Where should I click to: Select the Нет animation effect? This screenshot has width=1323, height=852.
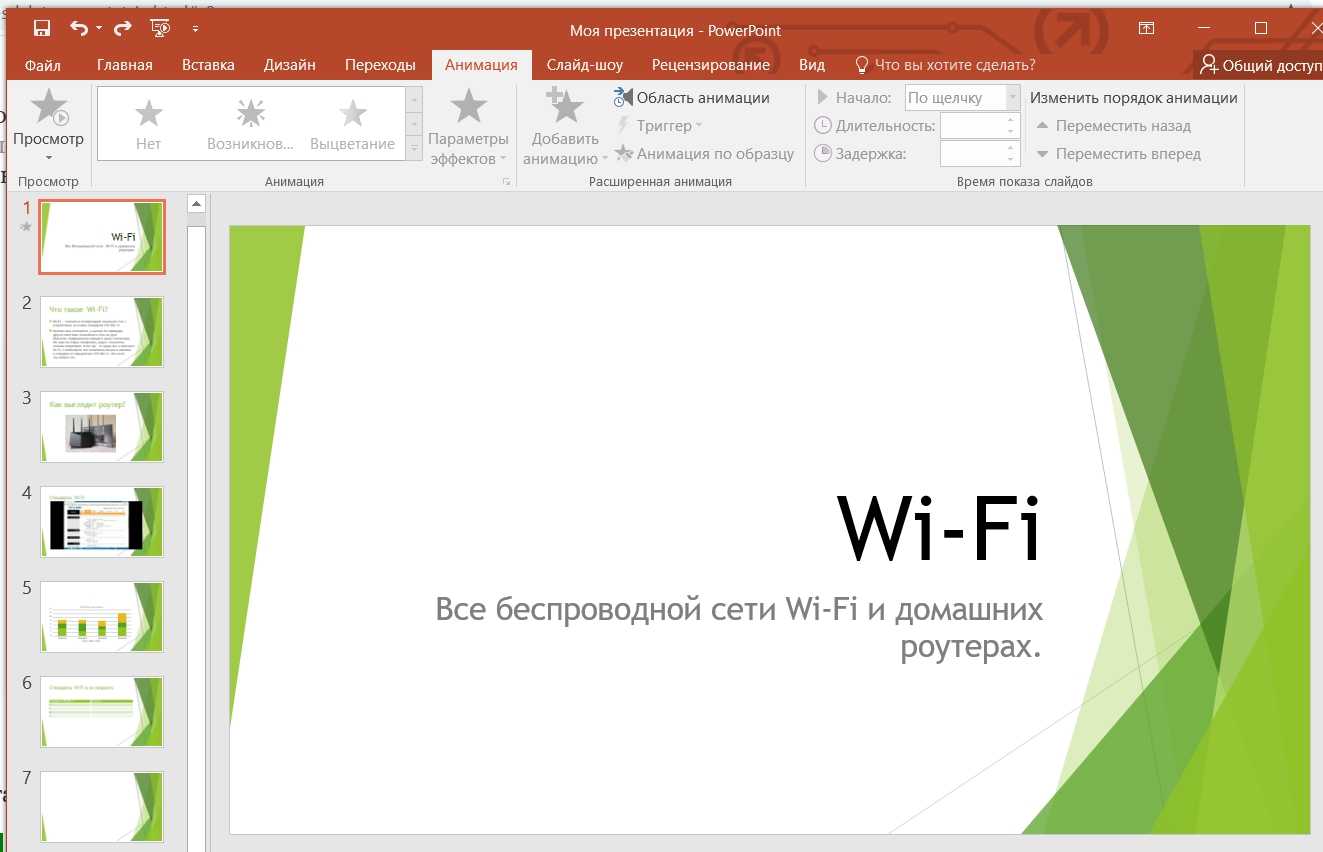148,124
